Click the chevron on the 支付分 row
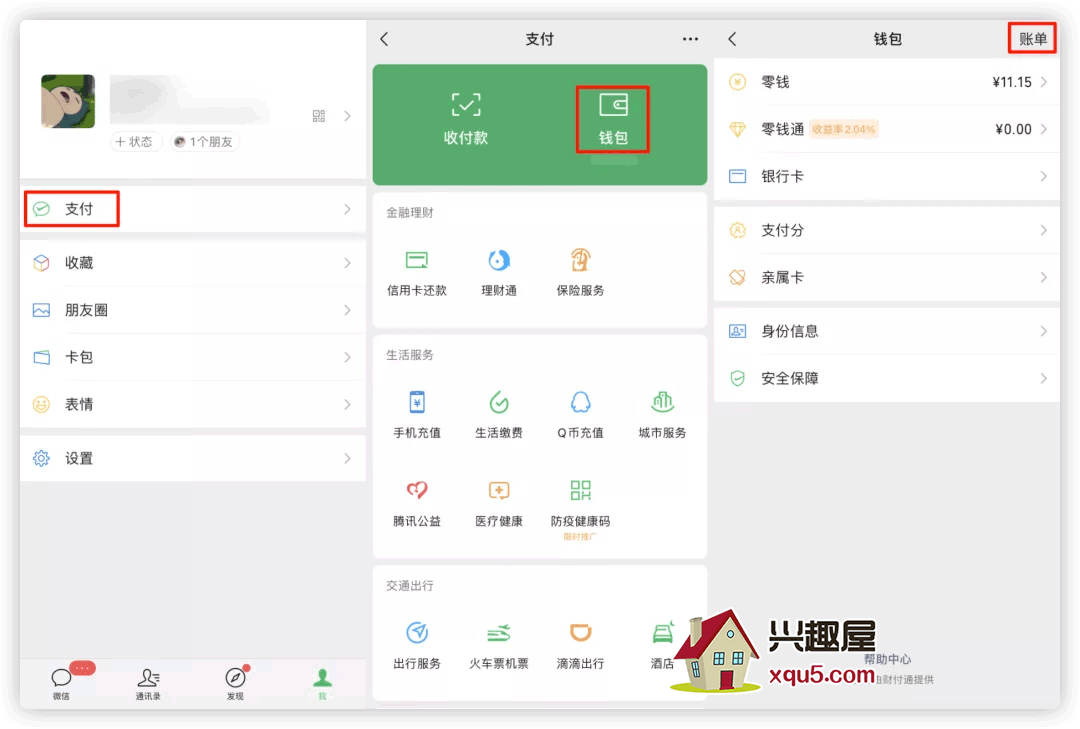The width and height of the screenshot is (1080, 729). pyautogui.click(x=1043, y=230)
